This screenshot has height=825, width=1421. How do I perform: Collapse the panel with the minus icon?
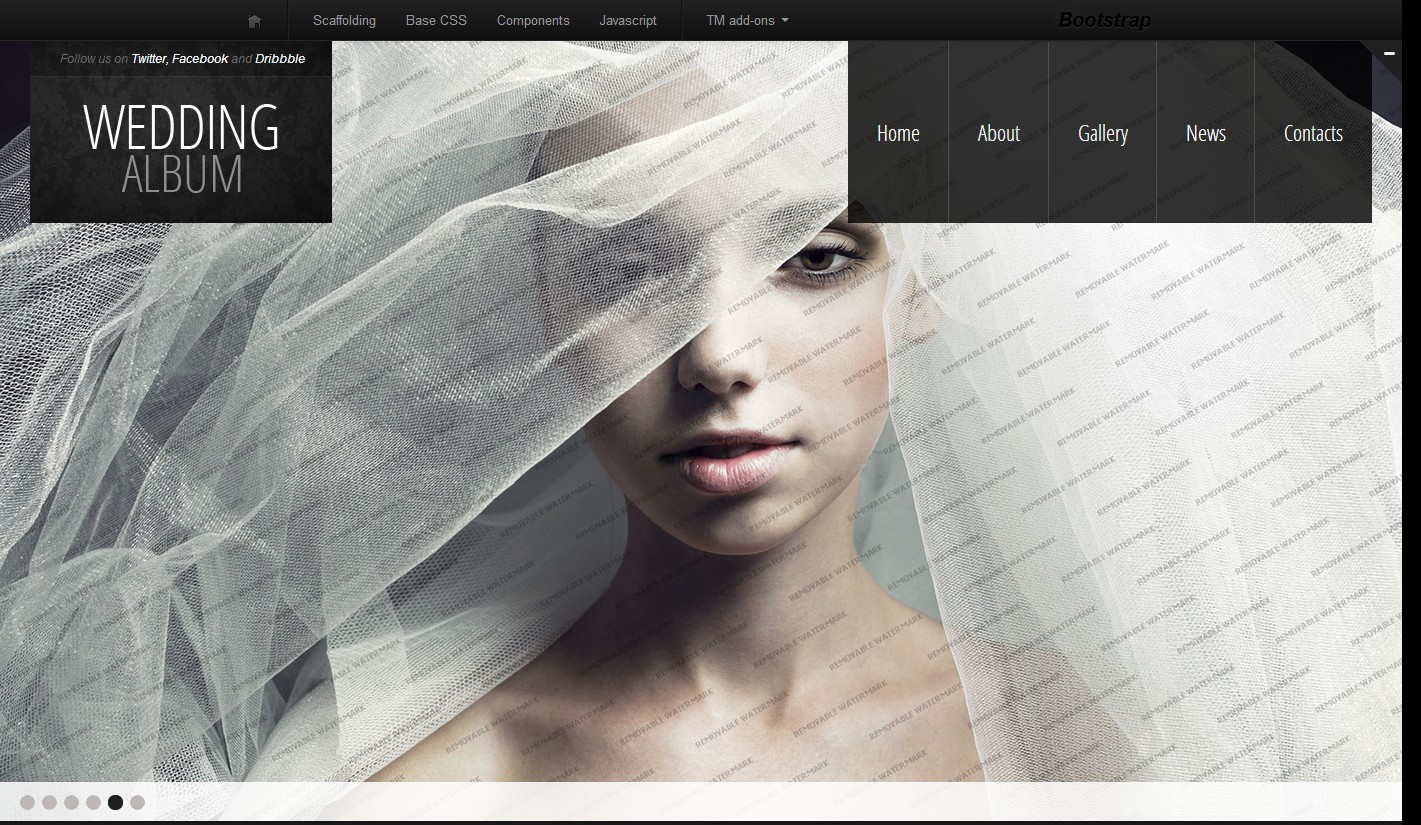coord(1389,53)
